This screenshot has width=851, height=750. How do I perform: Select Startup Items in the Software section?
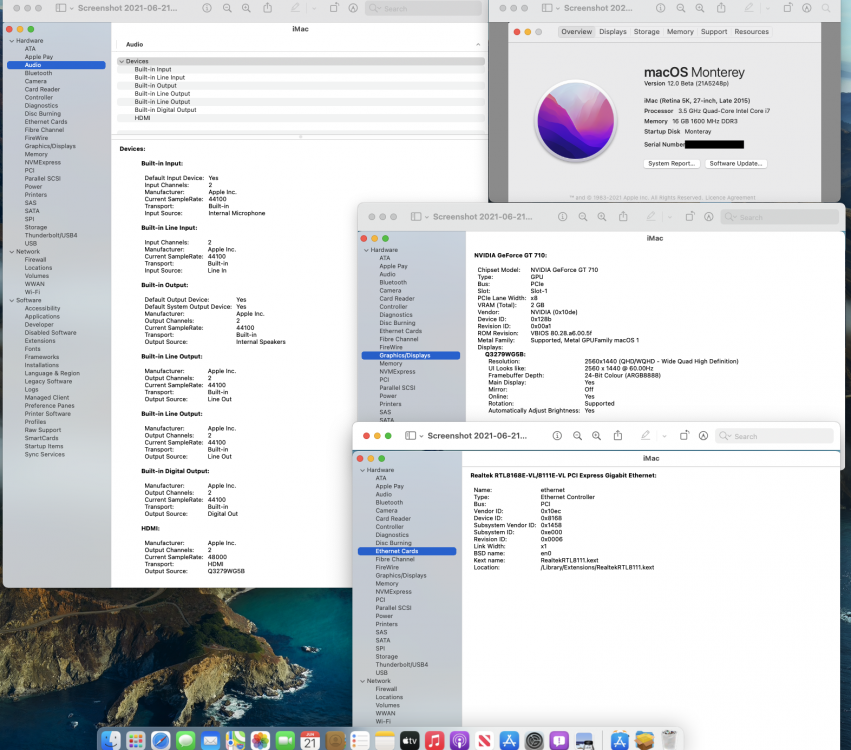43,446
